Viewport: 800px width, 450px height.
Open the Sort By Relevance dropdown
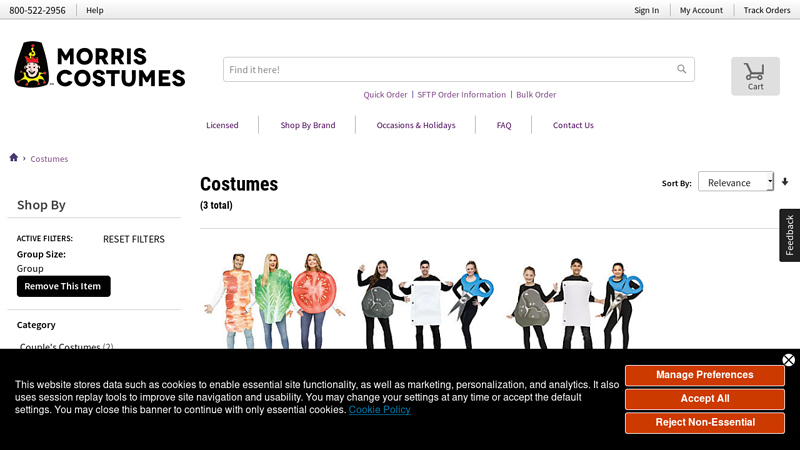pos(735,182)
